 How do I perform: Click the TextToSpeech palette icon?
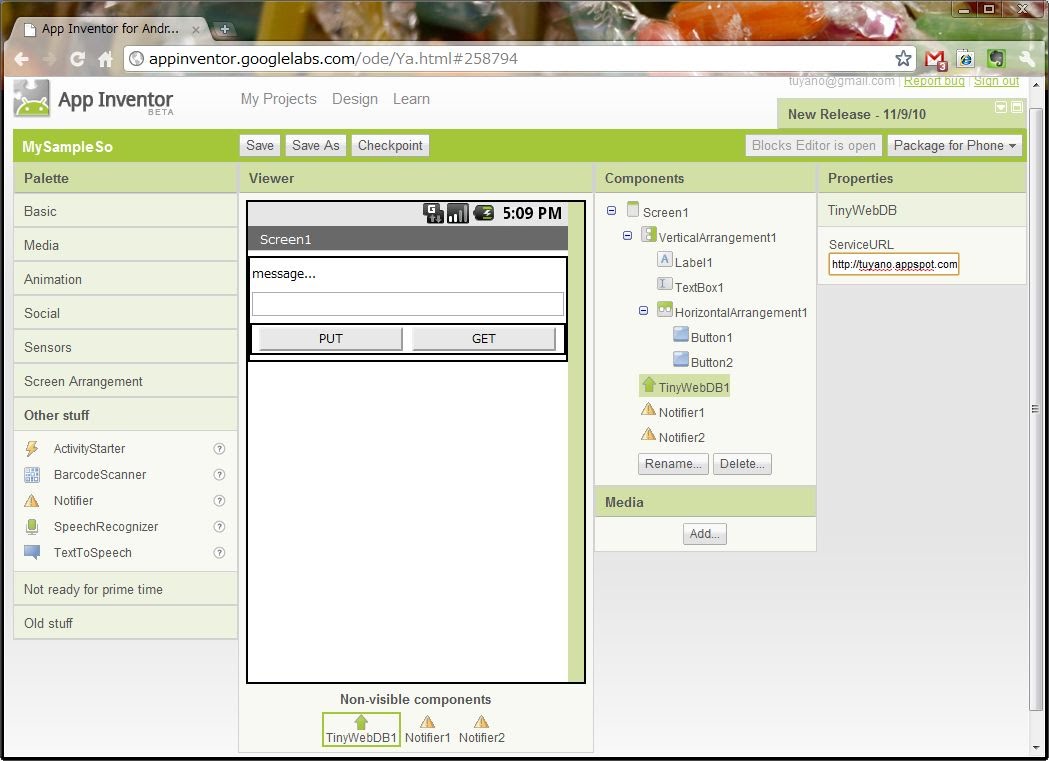[x=32, y=553]
